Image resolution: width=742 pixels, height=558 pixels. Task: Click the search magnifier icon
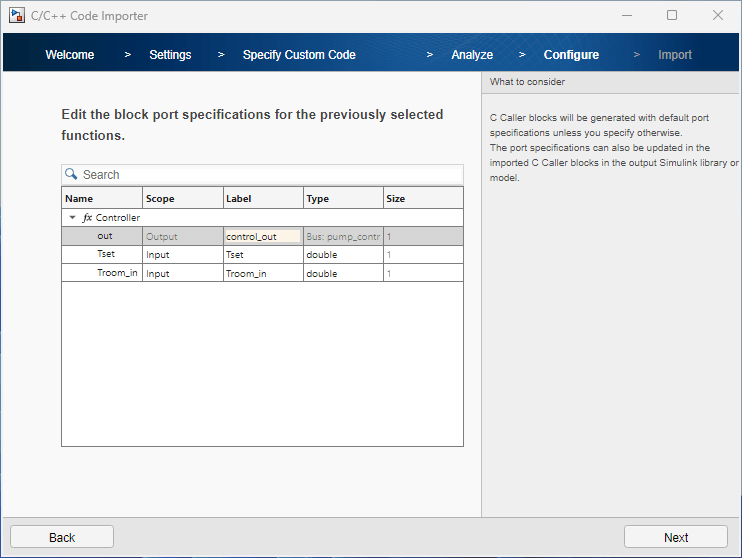71,174
